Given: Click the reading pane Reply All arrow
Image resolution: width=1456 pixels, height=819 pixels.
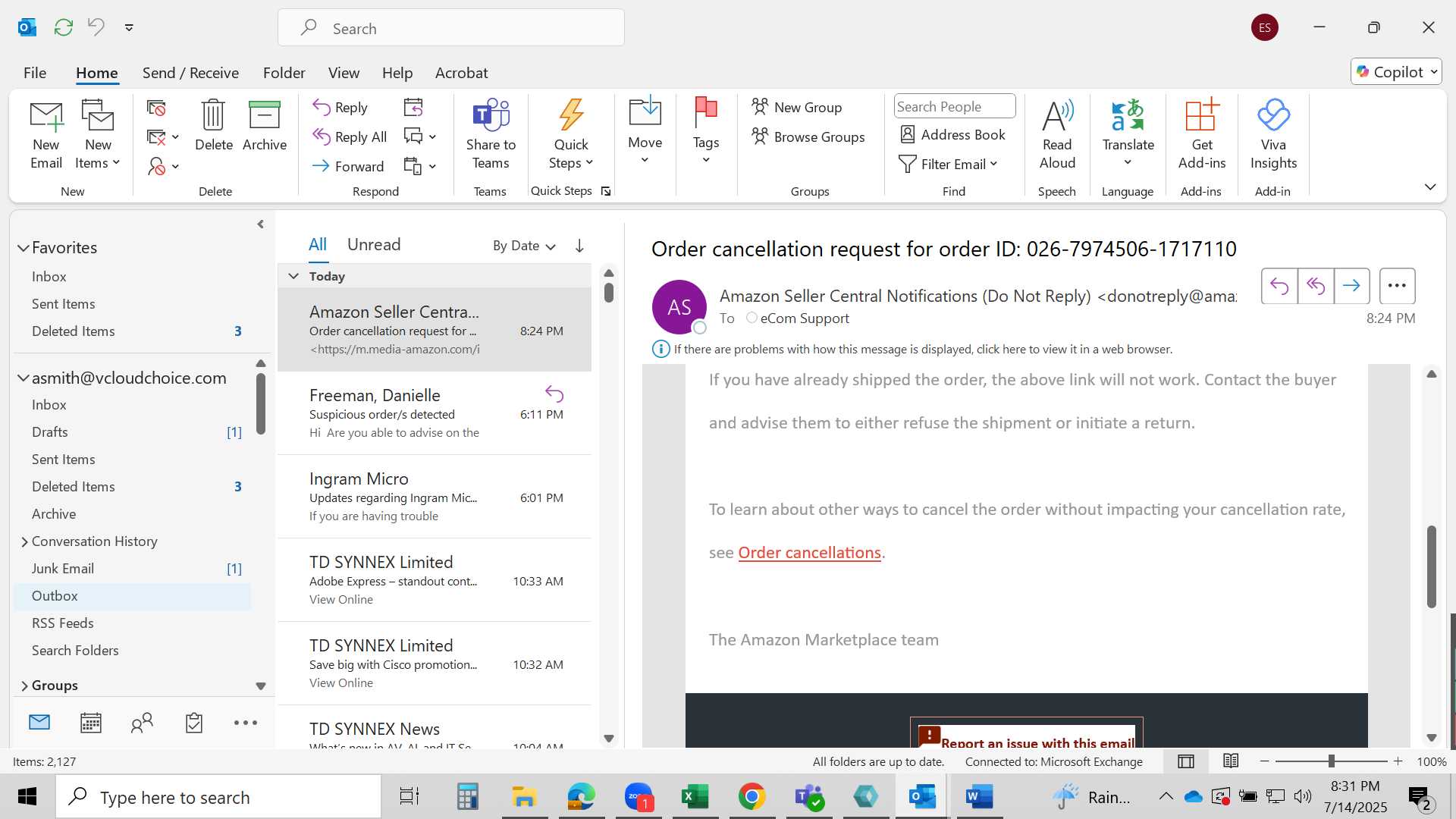Looking at the screenshot, I should coord(1316,286).
